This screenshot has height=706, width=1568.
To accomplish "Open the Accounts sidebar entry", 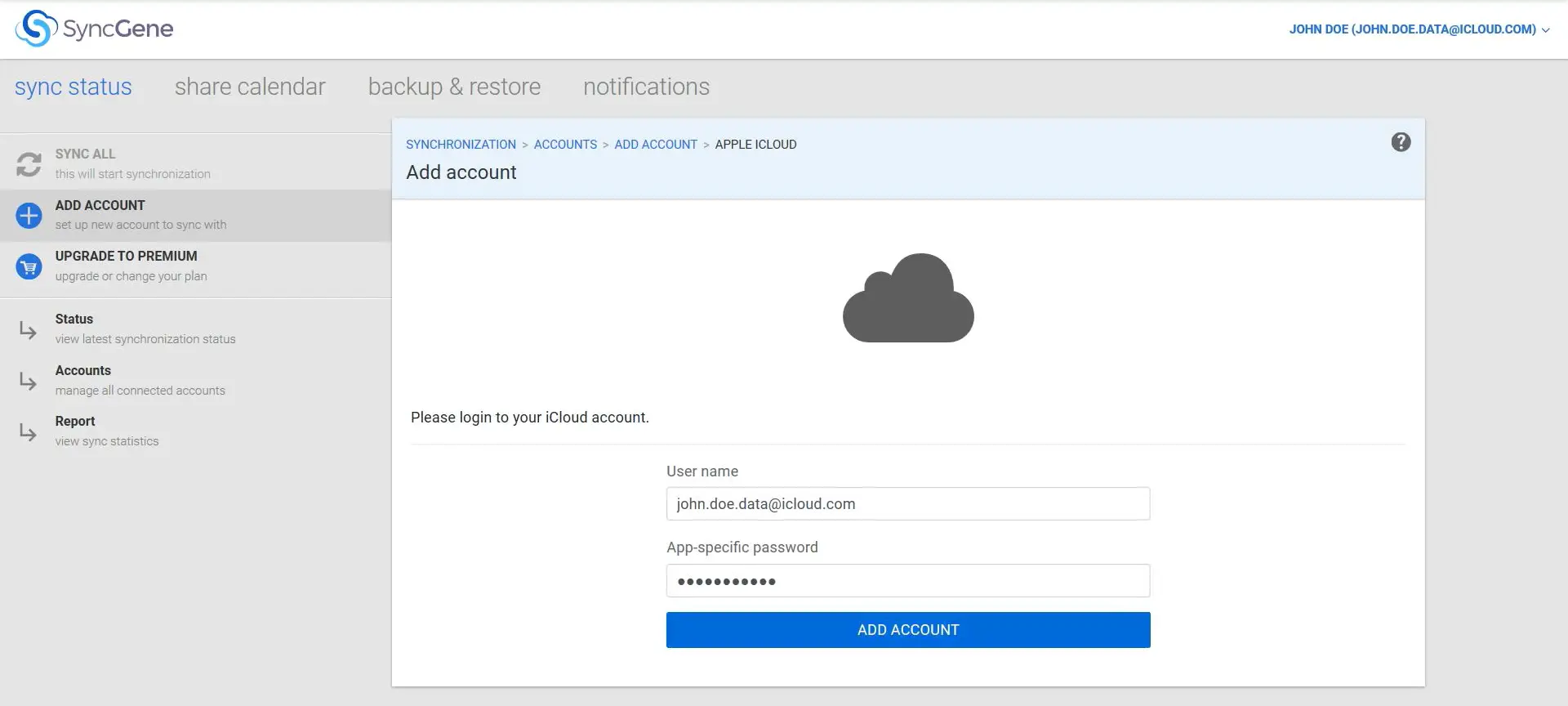I will (x=195, y=381).
